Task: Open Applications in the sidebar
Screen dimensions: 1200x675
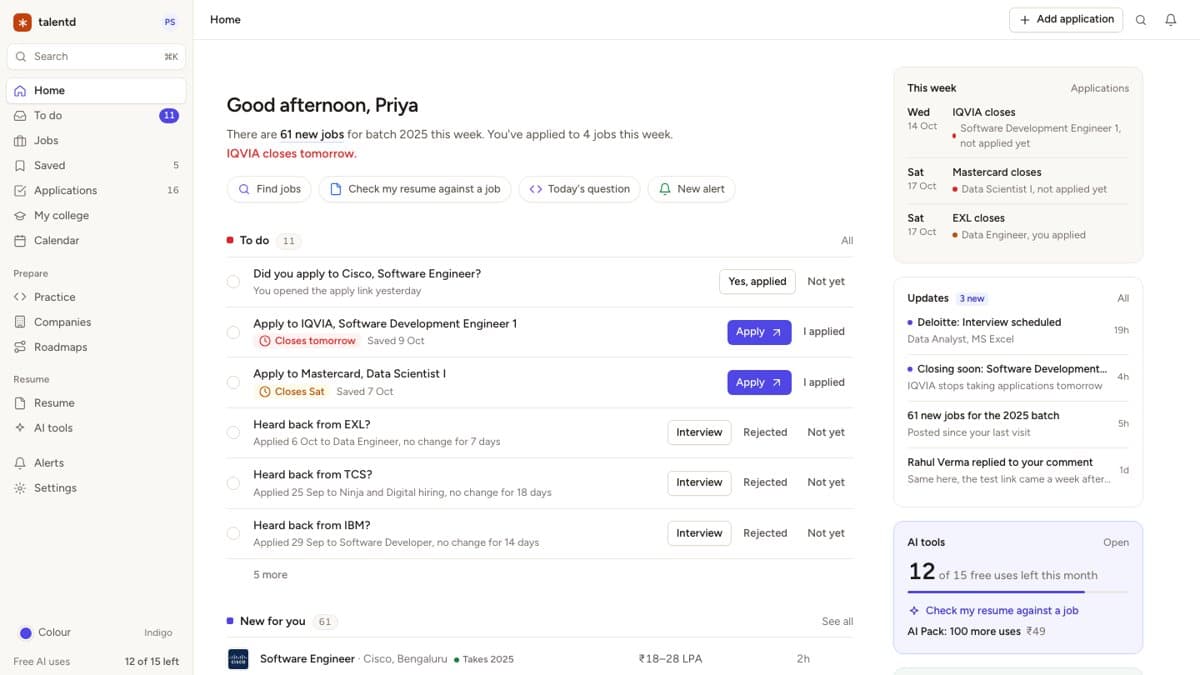Action: point(96,190)
